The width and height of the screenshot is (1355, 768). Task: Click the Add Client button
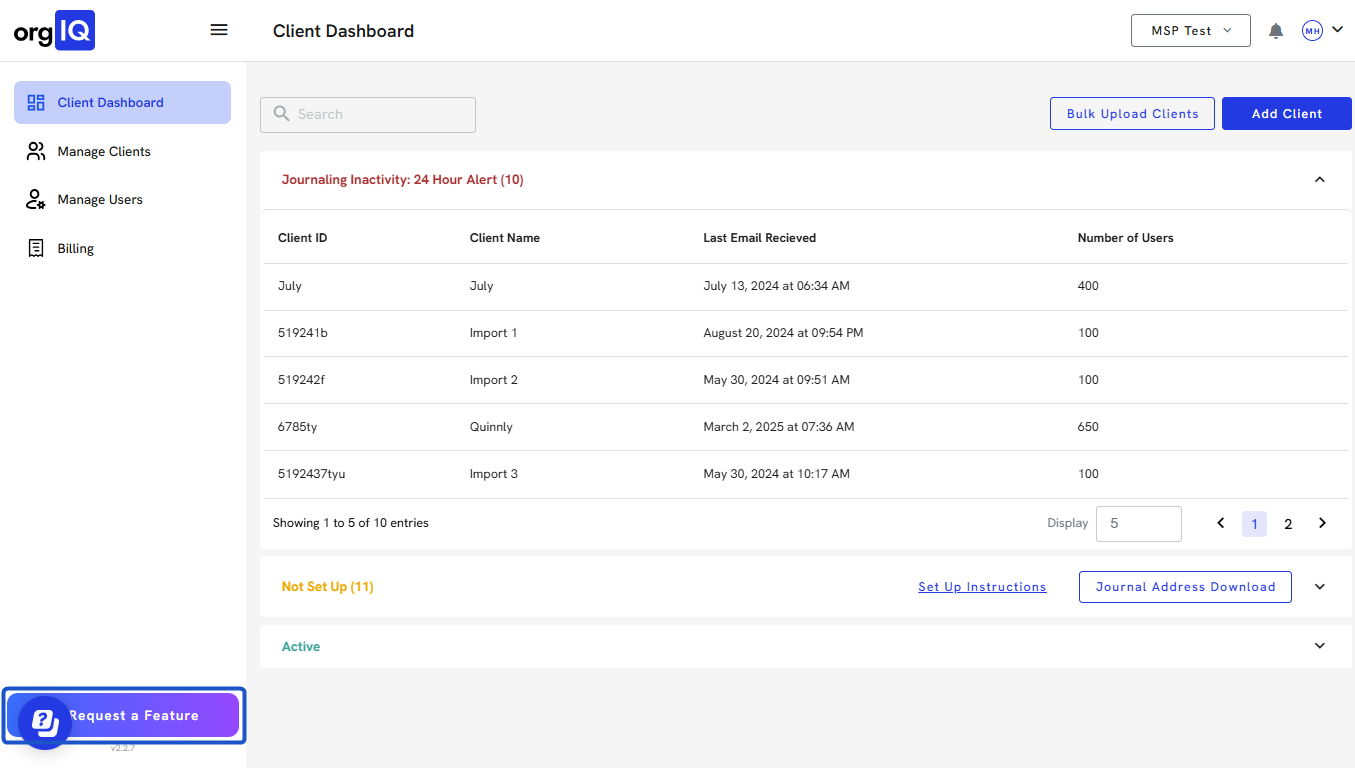(x=1286, y=114)
